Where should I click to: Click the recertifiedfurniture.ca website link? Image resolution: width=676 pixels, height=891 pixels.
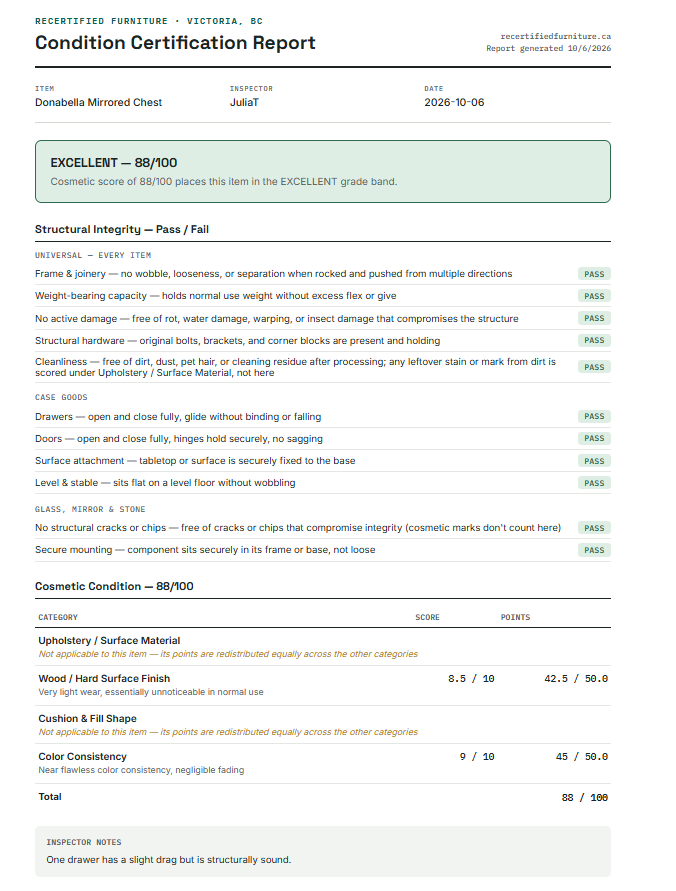click(556, 36)
